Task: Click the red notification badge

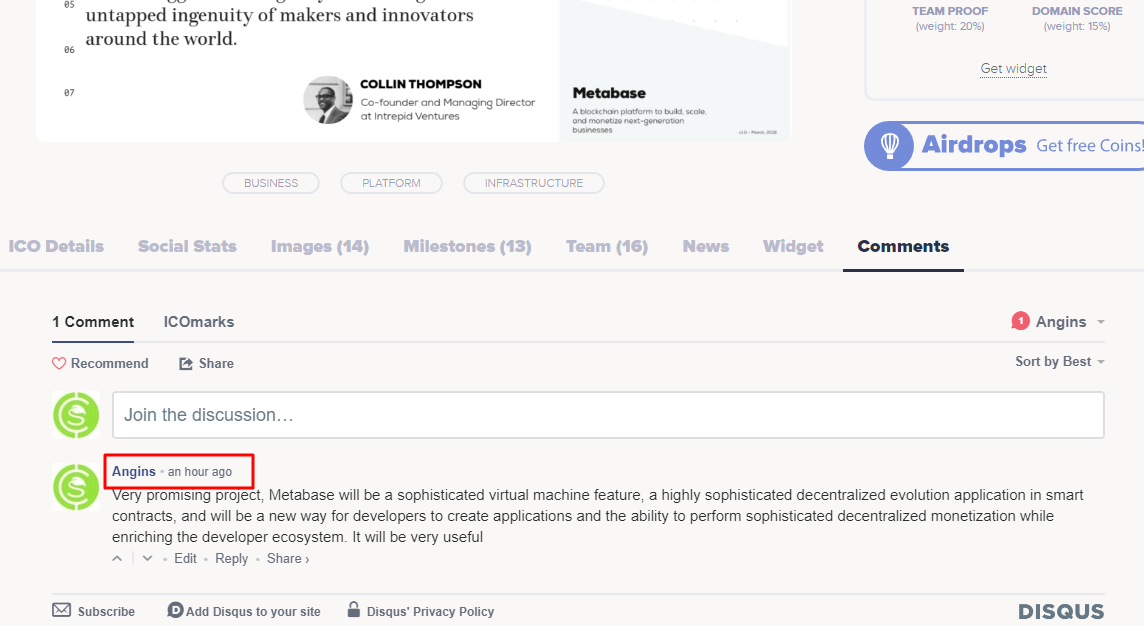Action: pos(1020,321)
